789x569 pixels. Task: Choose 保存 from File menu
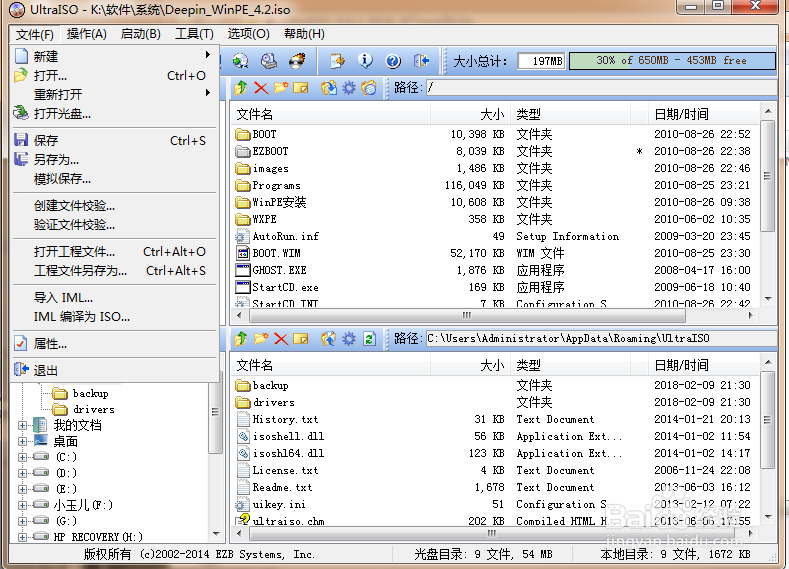pyautogui.click(x=115, y=140)
